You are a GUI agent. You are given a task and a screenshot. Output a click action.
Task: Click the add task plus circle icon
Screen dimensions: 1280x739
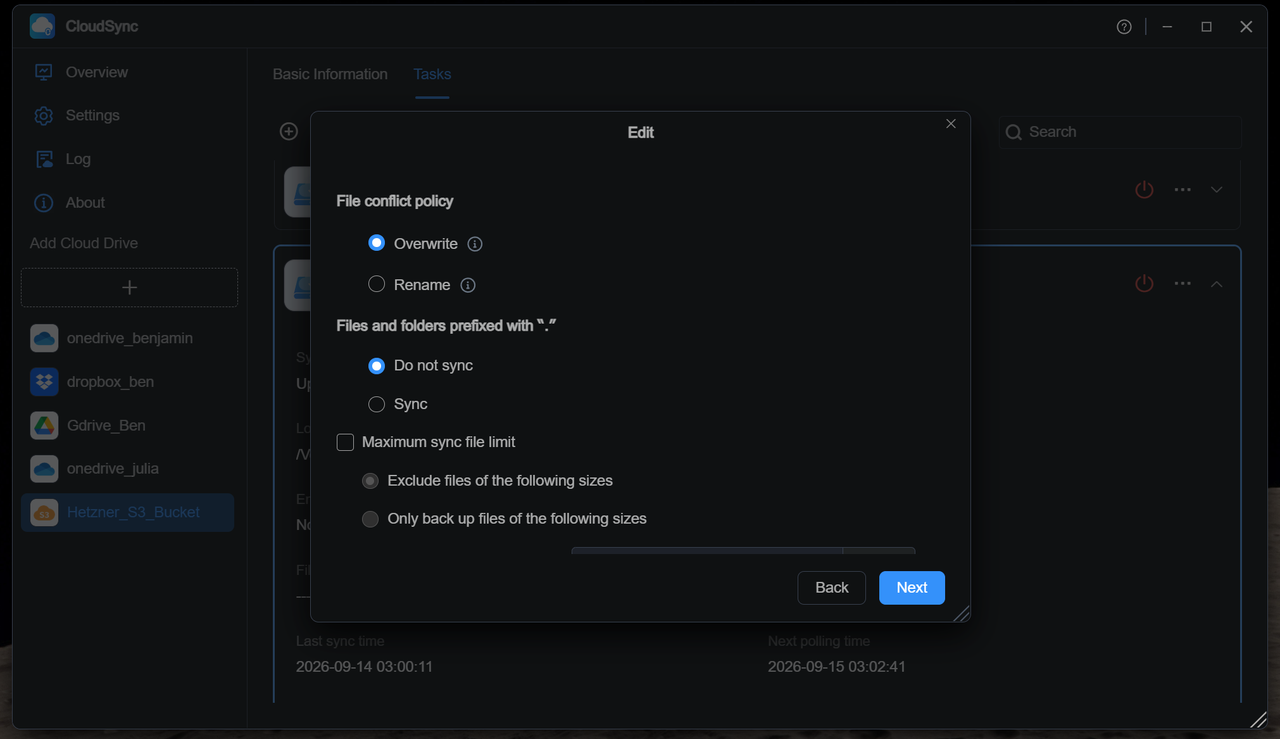(289, 131)
